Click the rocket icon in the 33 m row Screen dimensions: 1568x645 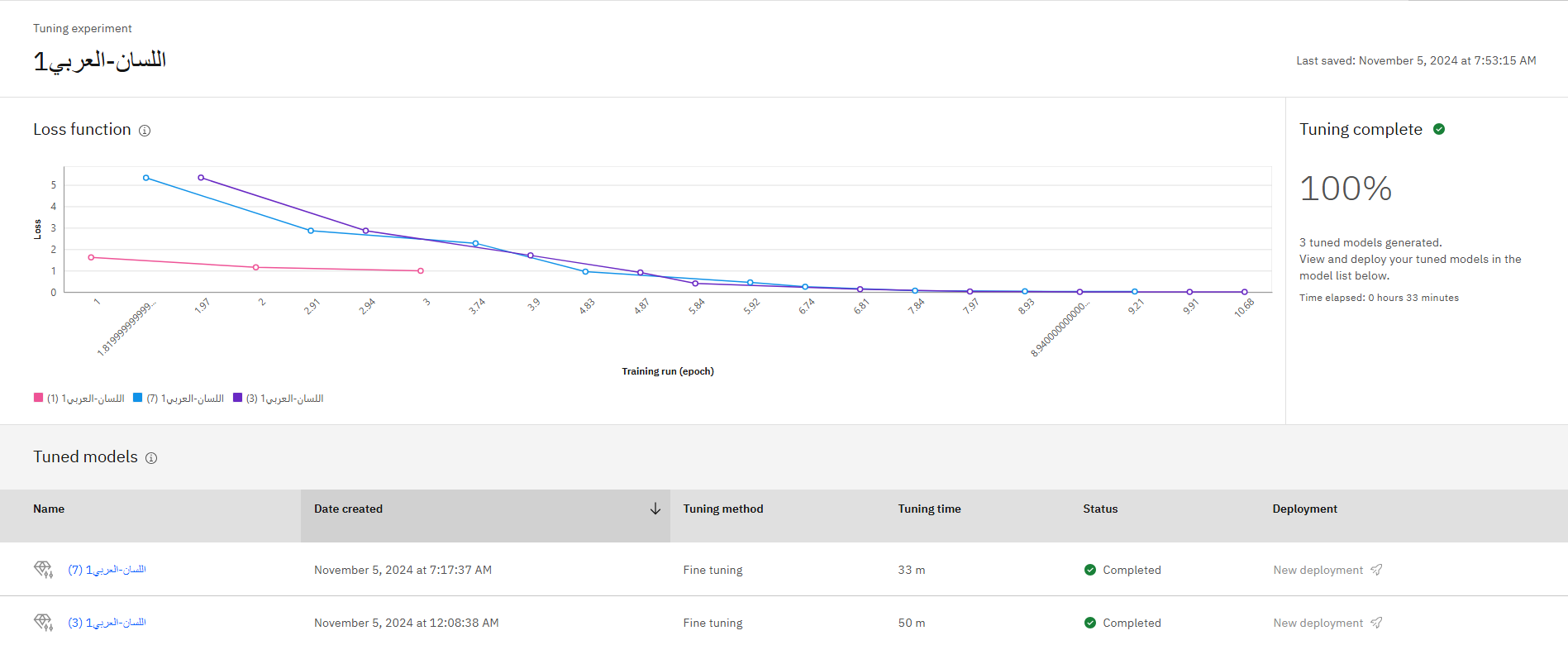pyautogui.click(x=1376, y=570)
